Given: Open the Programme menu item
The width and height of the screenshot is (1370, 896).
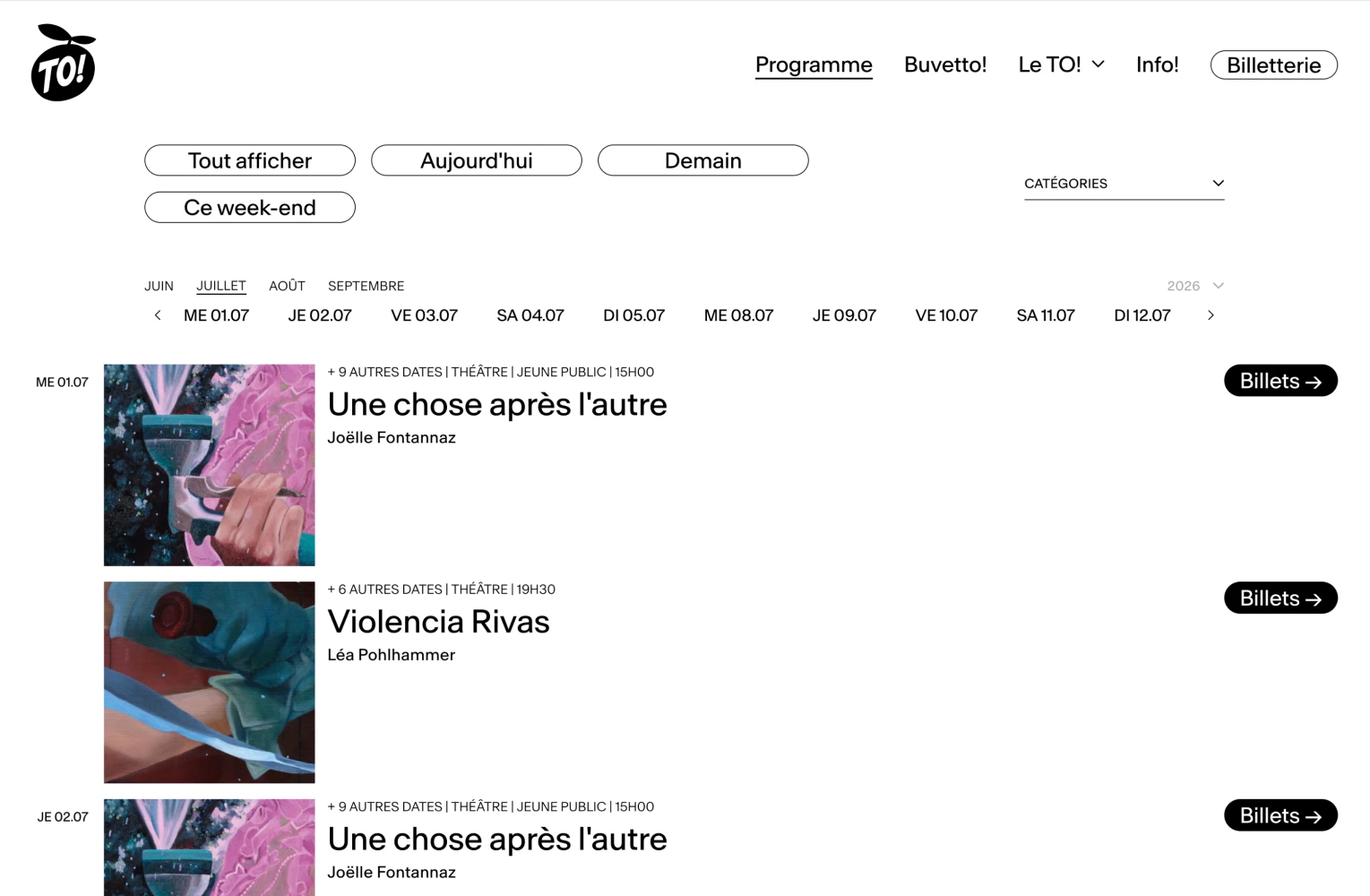Looking at the screenshot, I should point(814,65).
